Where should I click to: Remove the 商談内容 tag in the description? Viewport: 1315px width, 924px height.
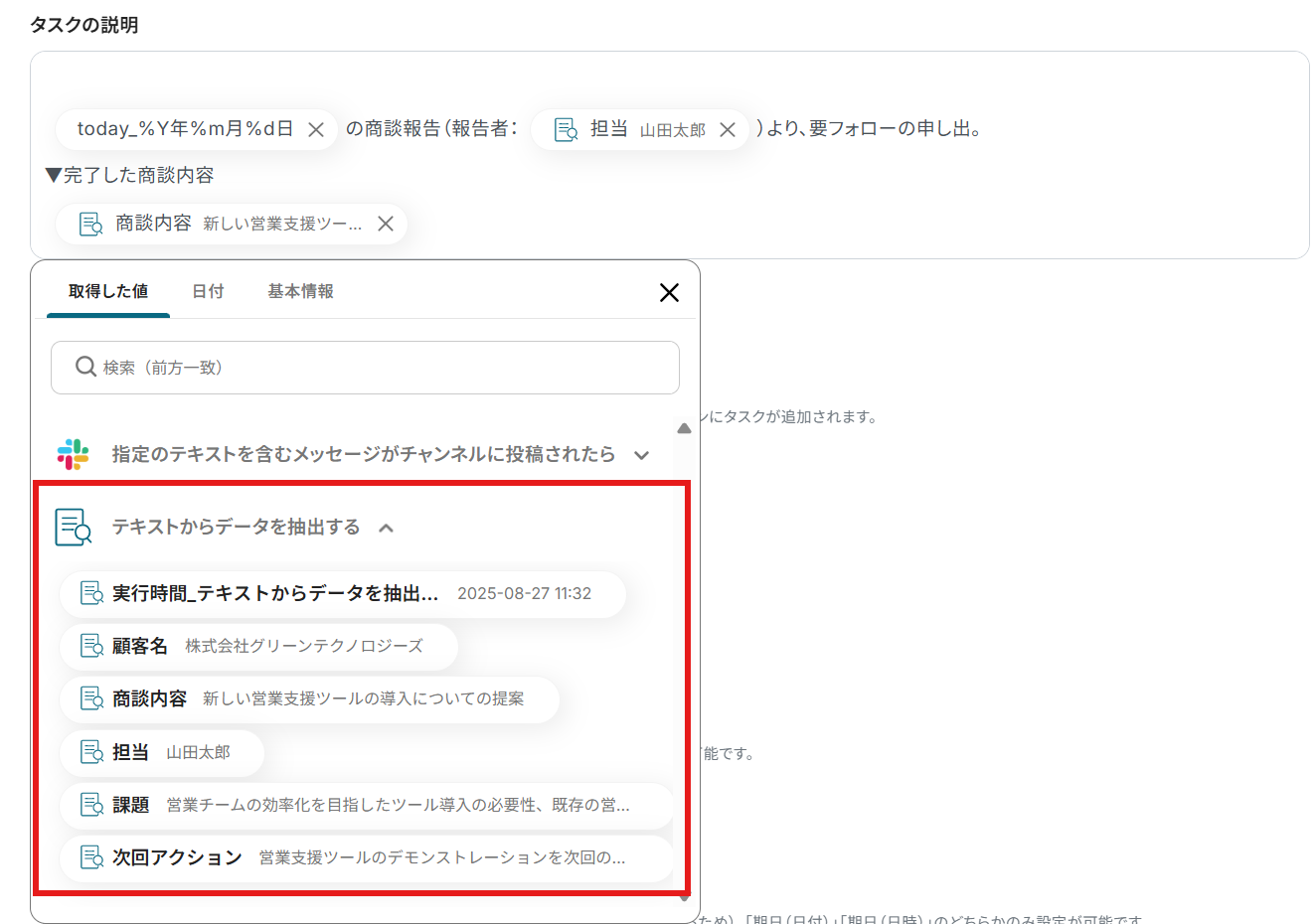point(386,224)
